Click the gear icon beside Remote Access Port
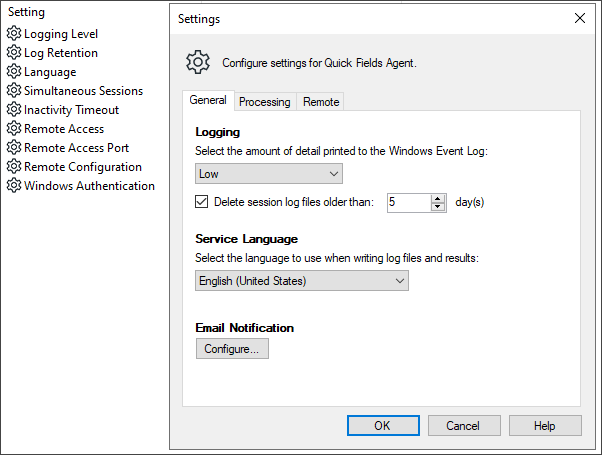The image size is (602, 455). [14, 148]
